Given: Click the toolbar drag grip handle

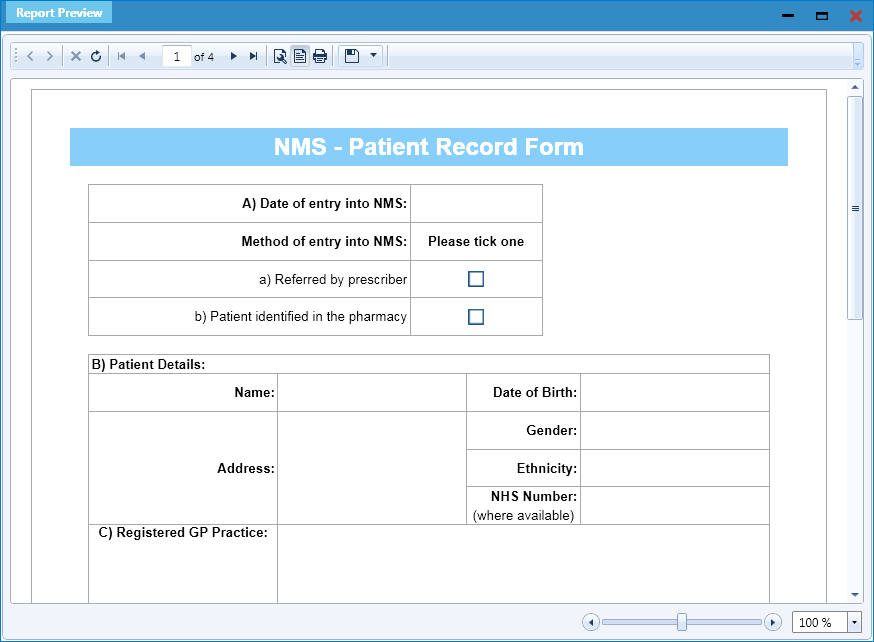Looking at the screenshot, I should pos(16,56).
